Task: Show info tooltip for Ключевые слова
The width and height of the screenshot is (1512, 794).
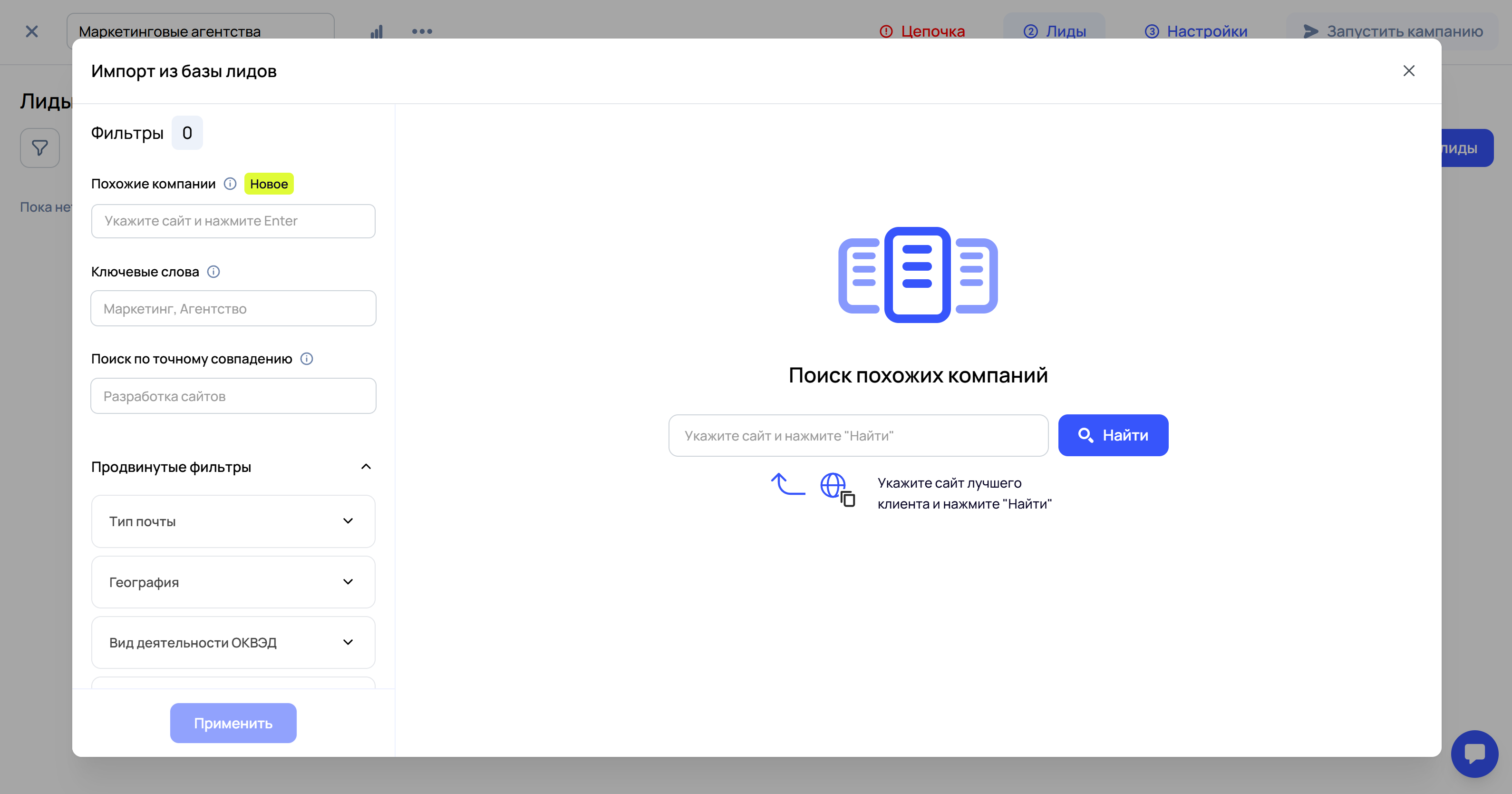Action: 213,272
